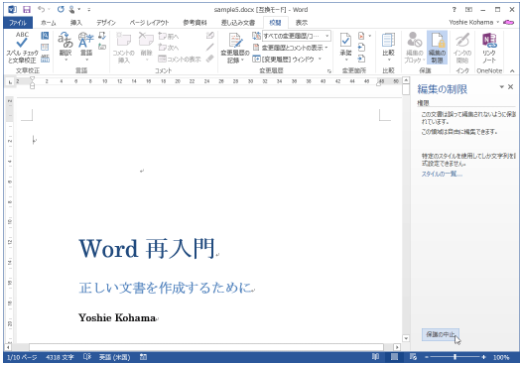The image size is (520, 365).
Task: Open the Language (言語) tool
Action: [86, 47]
